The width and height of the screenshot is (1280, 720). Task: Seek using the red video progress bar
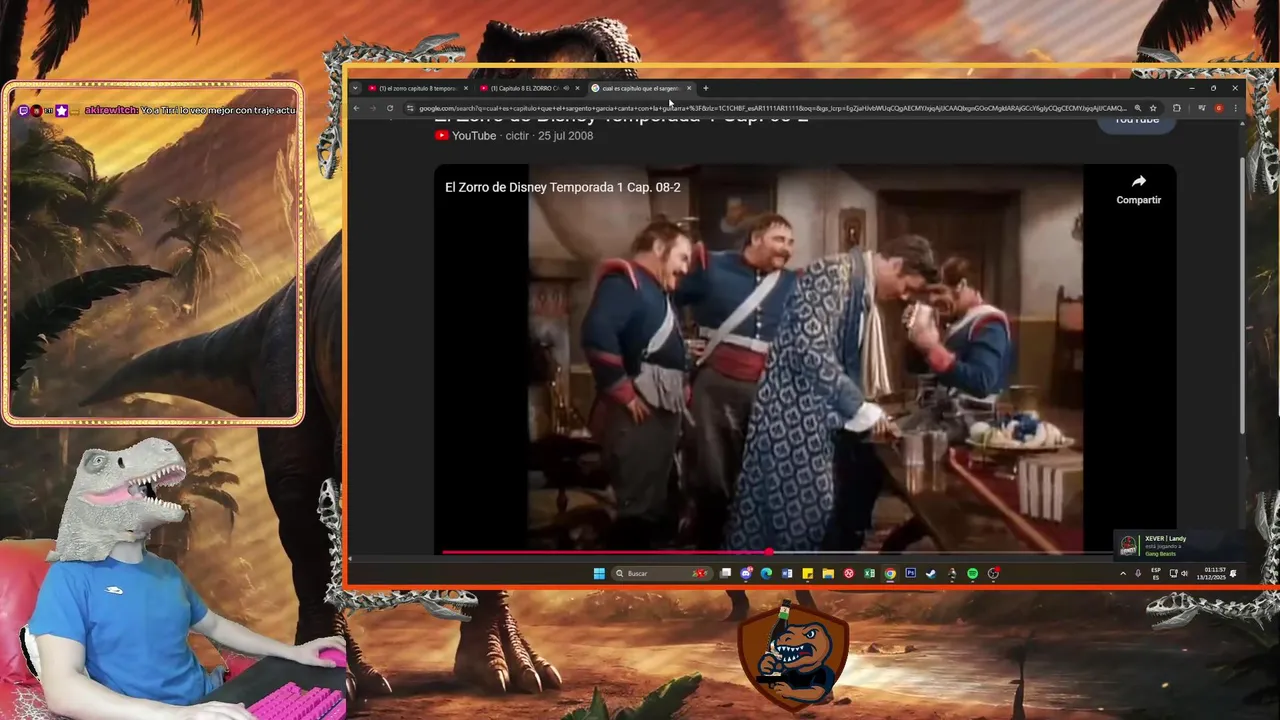(x=775, y=551)
